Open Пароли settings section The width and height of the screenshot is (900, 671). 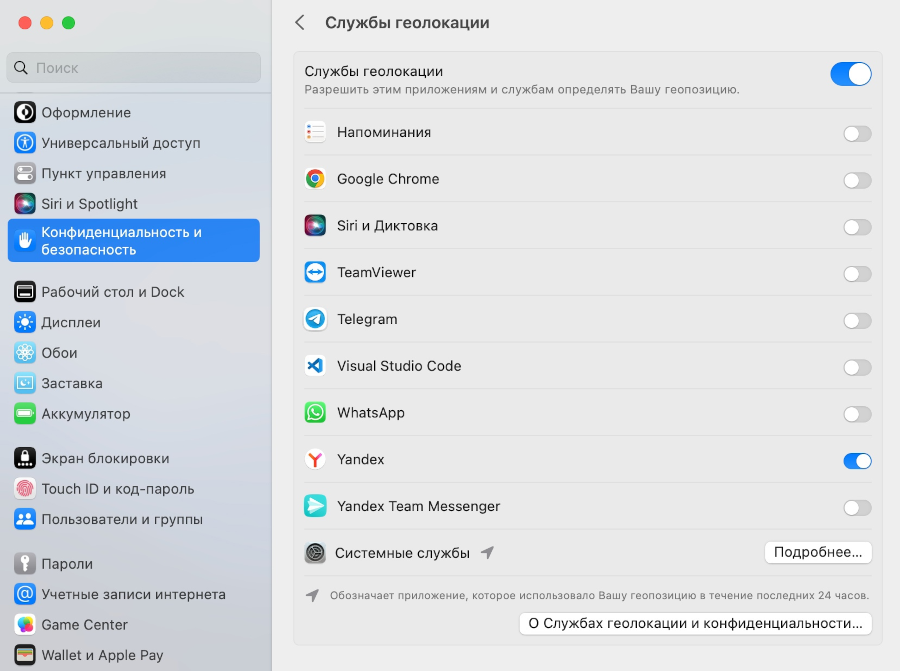66,564
